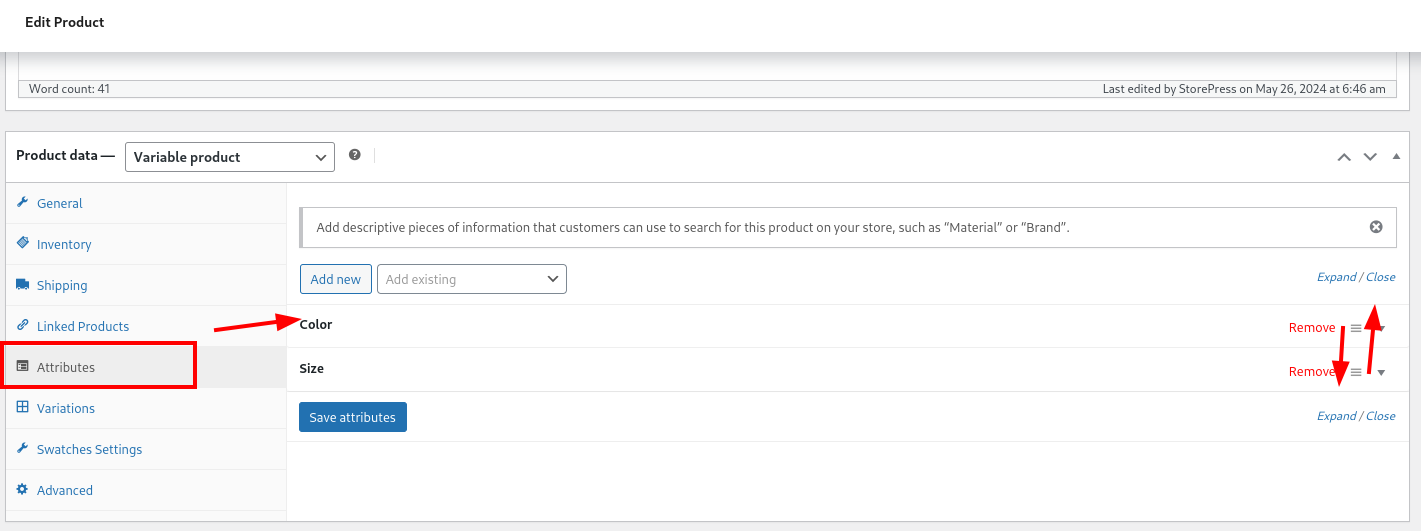The width and height of the screenshot is (1421, 531).
Task: Open the Add existing attribute dropdown
Action: click(x=472, y=279)
